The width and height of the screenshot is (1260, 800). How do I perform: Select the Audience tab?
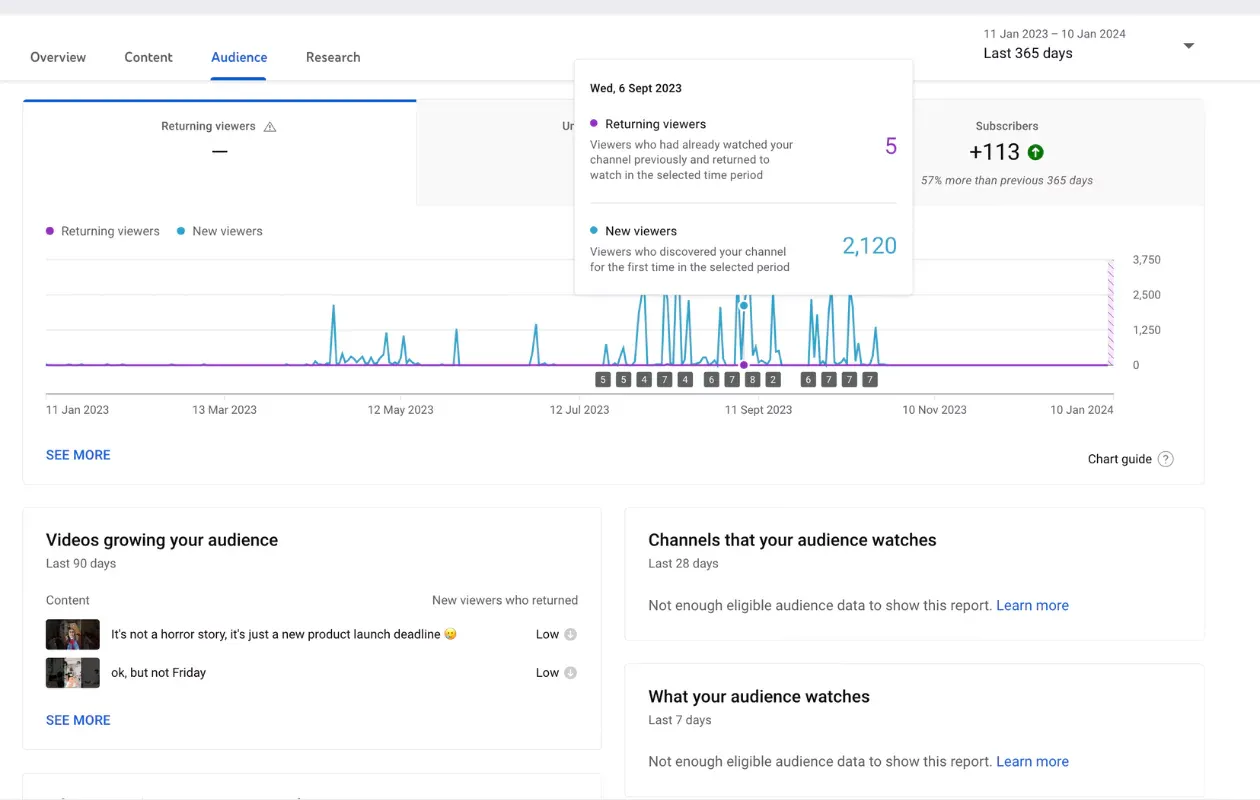[x=239, y=57]
